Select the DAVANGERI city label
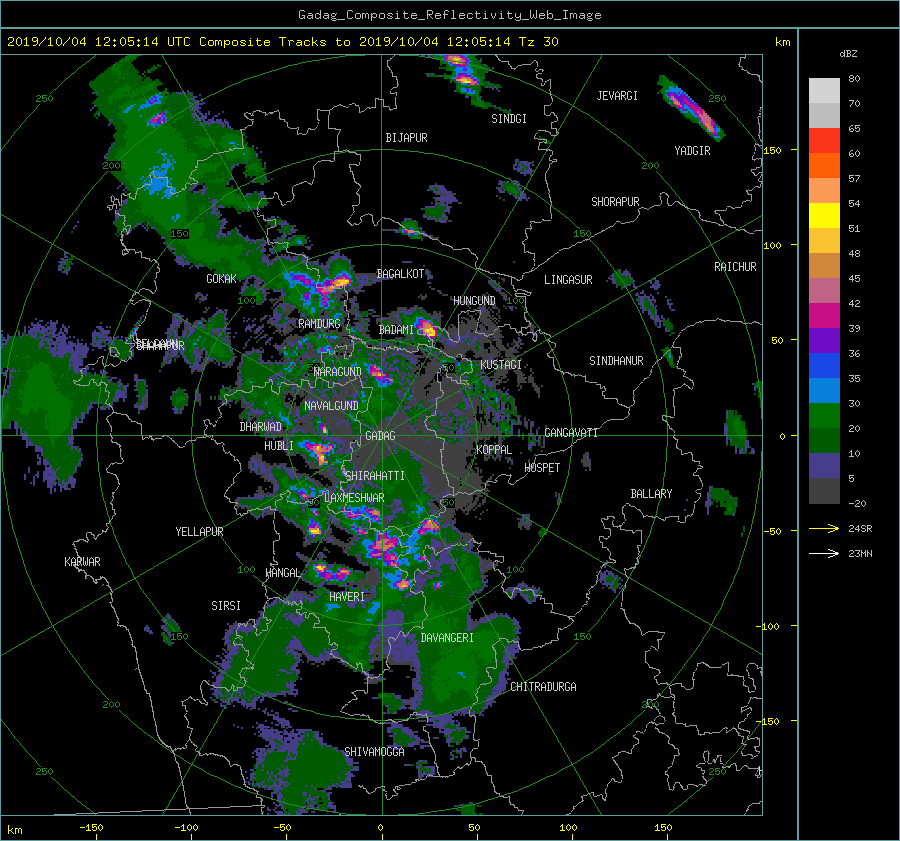The image size is (900, 841). 447,638
